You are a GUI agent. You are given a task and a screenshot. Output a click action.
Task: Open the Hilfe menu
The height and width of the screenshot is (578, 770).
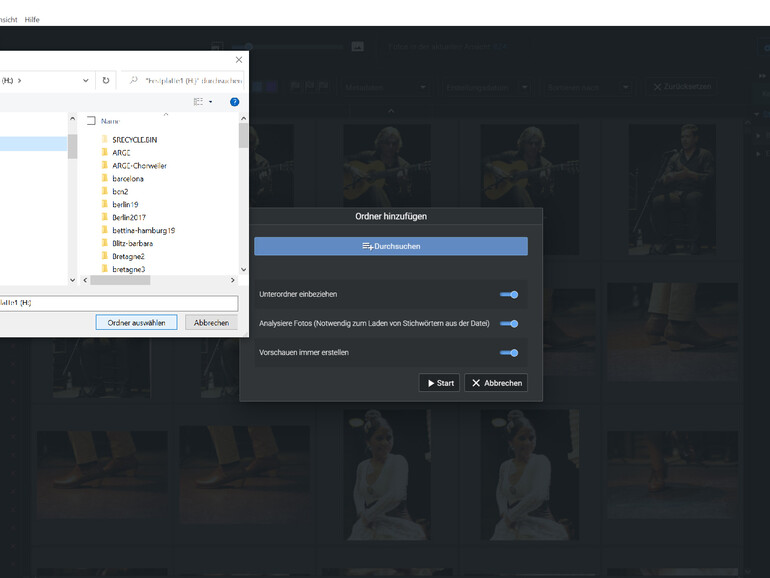pyautogui.click(x=31, y=20)
